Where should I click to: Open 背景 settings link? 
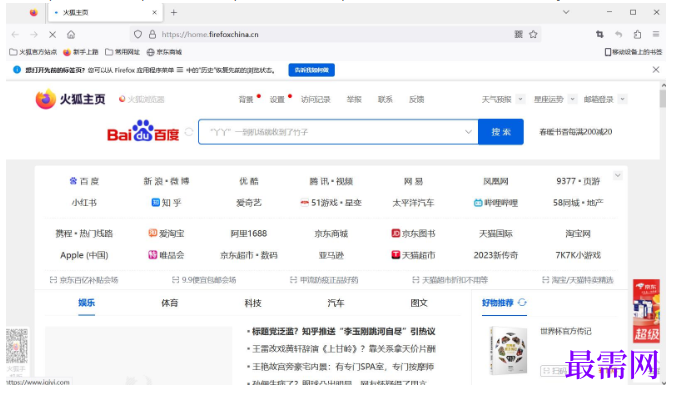246,99
